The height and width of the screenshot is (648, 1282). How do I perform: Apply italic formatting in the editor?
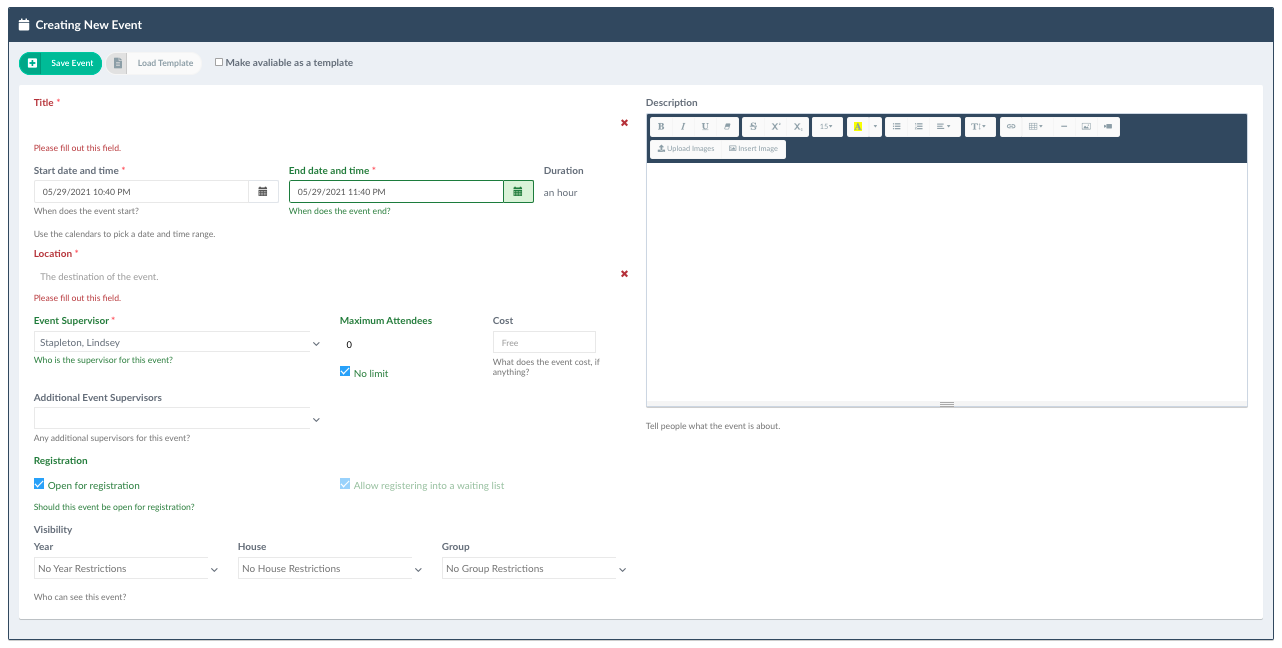(683, 127)
